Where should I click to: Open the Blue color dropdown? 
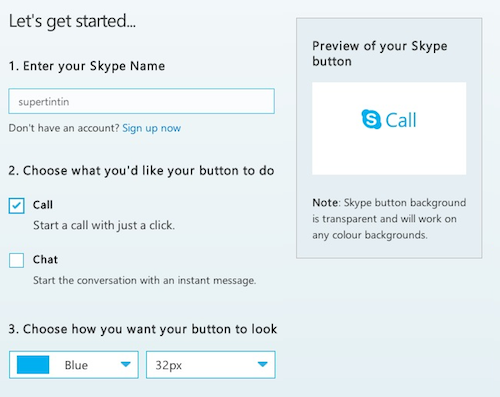pos(74,365)
